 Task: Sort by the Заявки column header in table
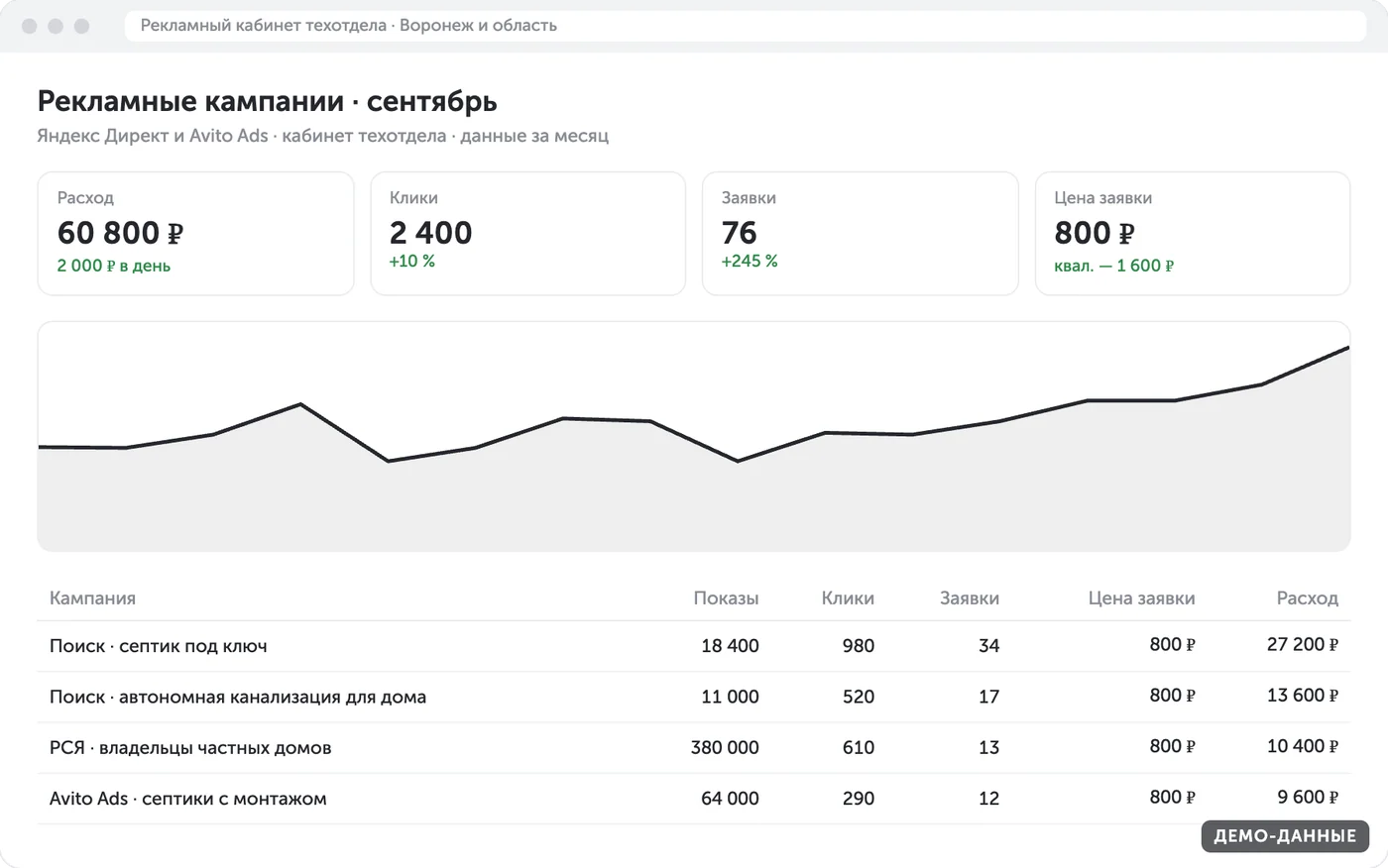coord(970,598)
